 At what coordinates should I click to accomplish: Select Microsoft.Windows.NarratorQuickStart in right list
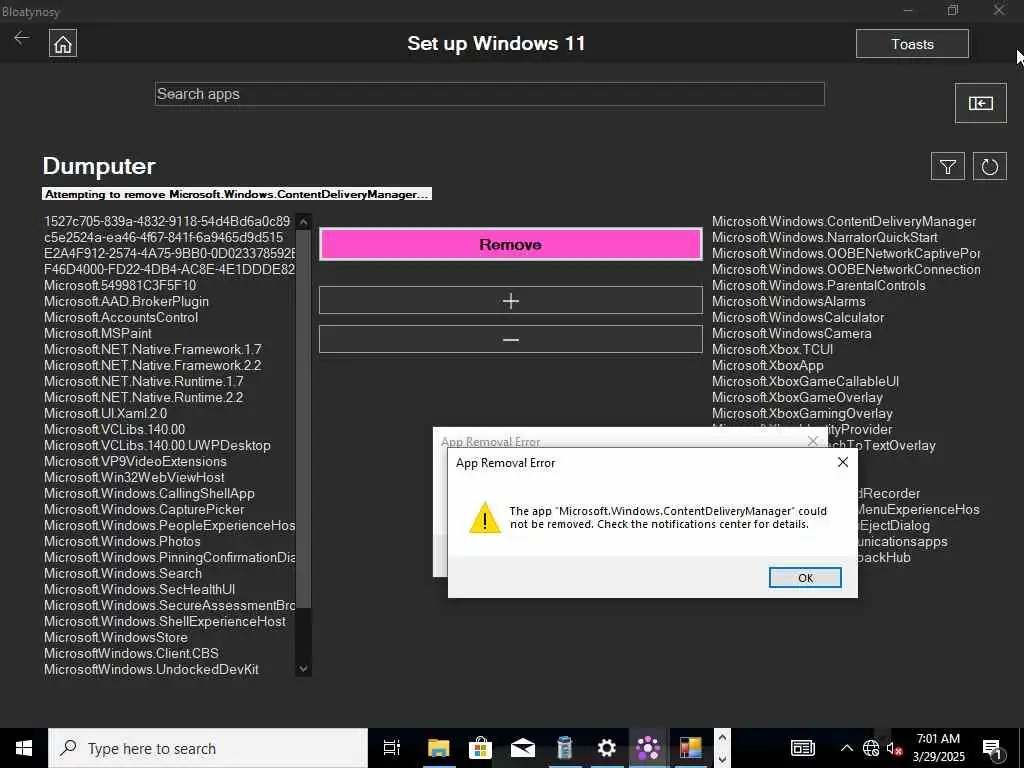[825, 237]
